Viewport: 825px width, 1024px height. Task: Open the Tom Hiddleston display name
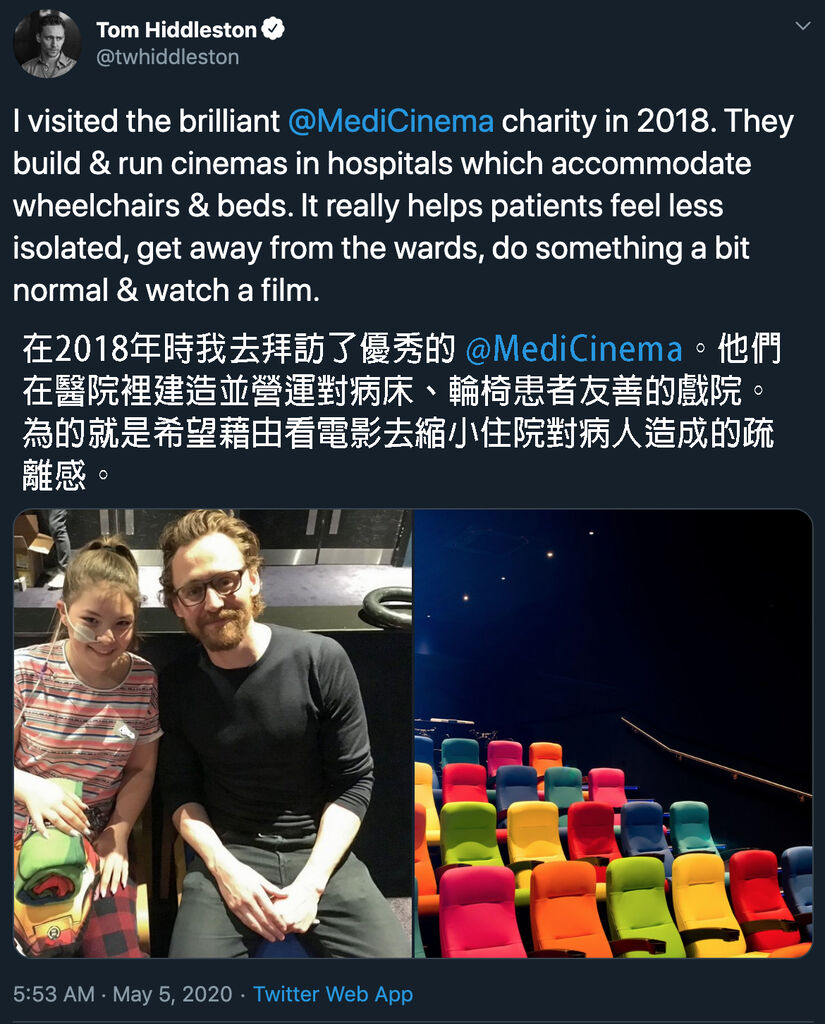tap(176, 29)
